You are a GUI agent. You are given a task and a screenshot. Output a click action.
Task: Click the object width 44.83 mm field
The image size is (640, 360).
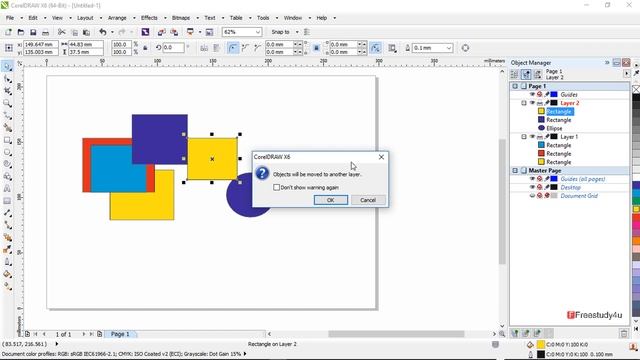[x=85, y=44]
